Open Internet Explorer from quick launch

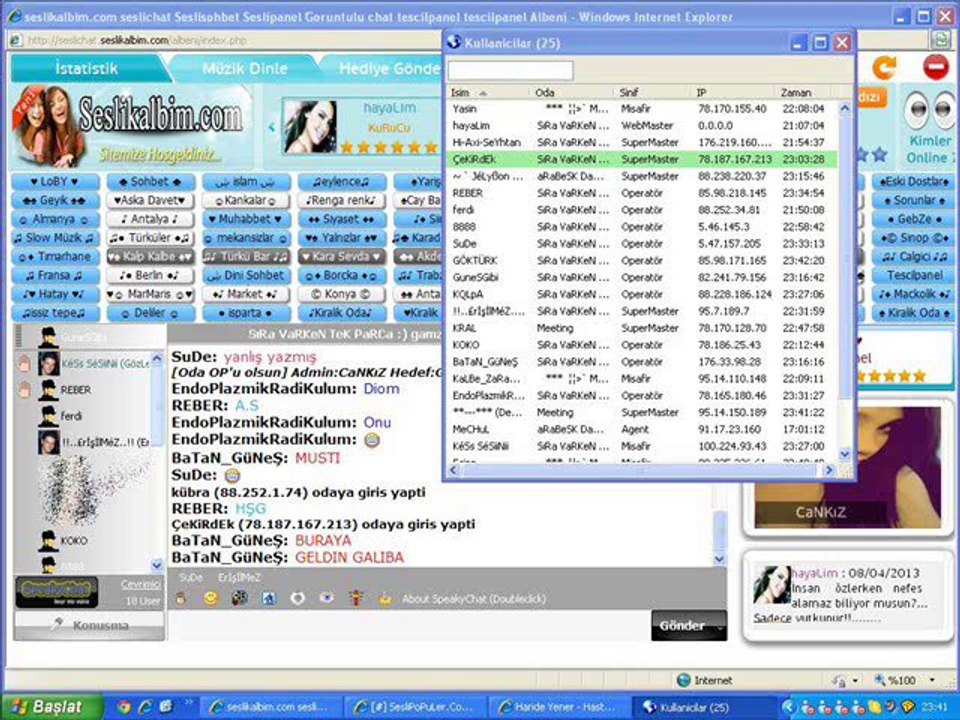pyautogui.click(x=145, y=707)
